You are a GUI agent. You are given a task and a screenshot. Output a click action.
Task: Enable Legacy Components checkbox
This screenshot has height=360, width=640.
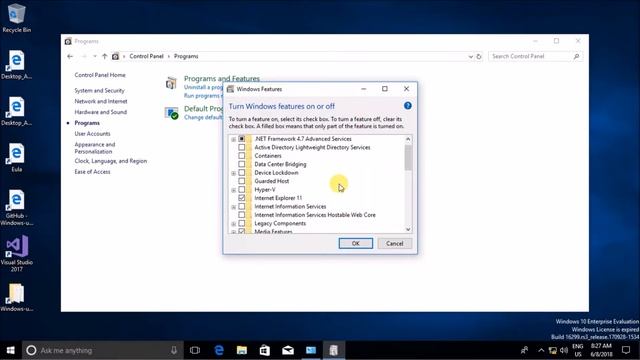[x=242, y=223]
